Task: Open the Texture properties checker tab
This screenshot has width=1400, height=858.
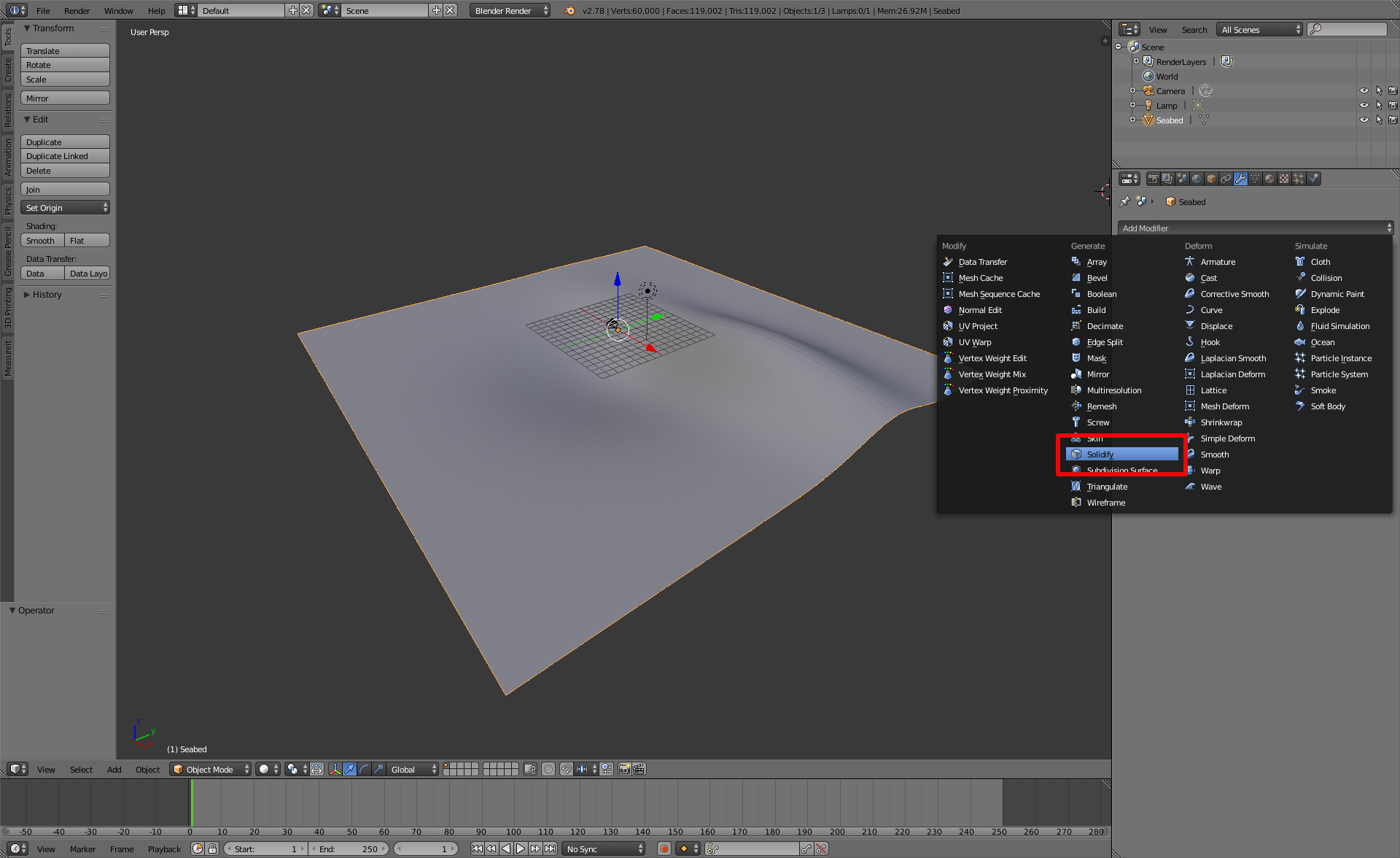Action: coord(1284,179)
